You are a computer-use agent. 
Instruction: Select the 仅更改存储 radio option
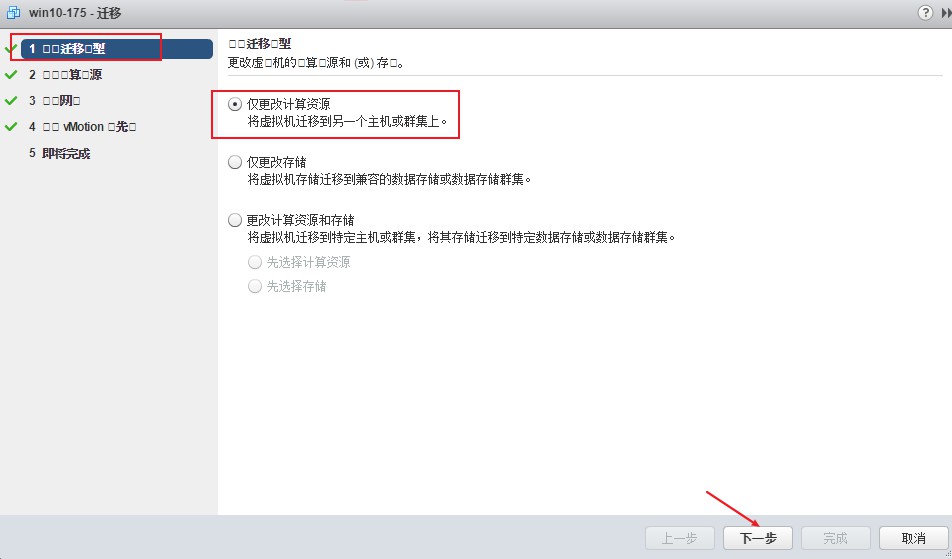click(x=234, y=162)
